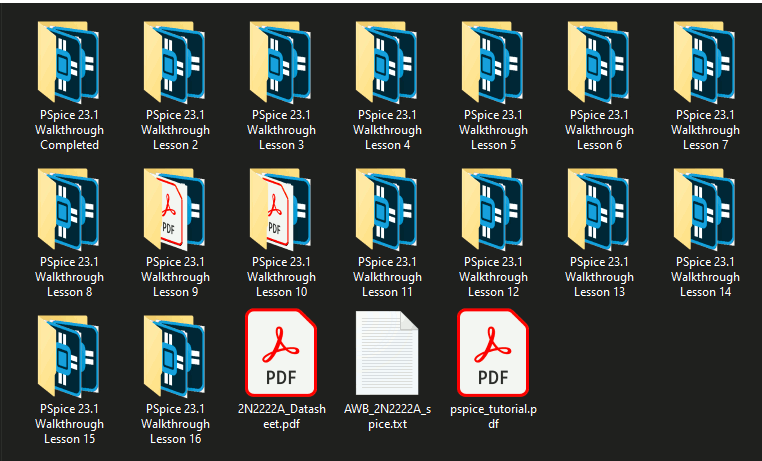The width and height of the screenshot is (762, 461).
Task: Select the PSpice 23.1 Walkthrough Completed folder icon
Action: point(69,62)
